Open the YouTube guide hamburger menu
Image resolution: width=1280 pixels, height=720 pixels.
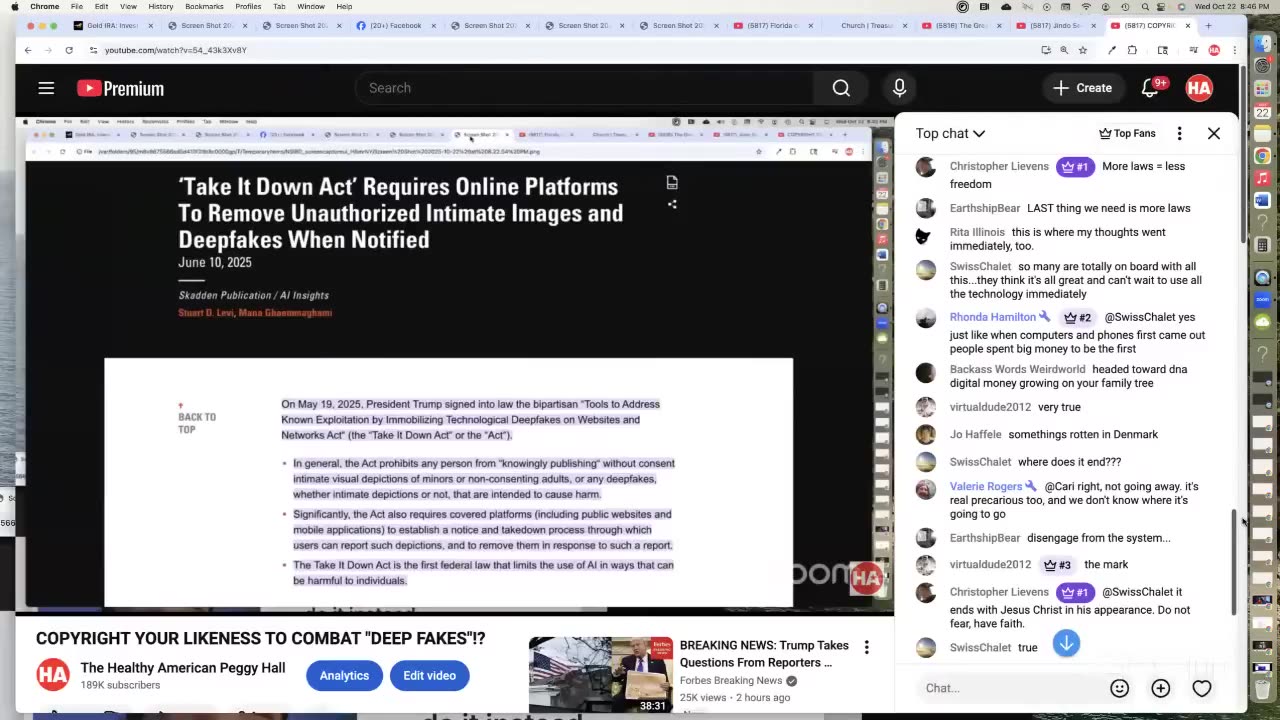tap(46, 88)
